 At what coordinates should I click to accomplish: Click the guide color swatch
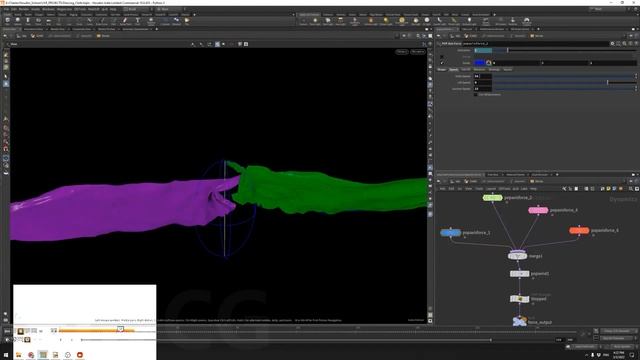coord(480,63)
